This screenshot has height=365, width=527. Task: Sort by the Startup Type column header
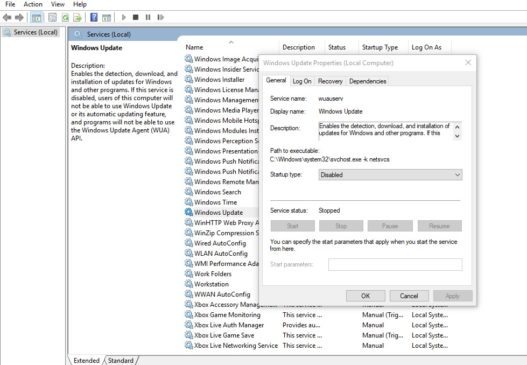click(380, 47)
